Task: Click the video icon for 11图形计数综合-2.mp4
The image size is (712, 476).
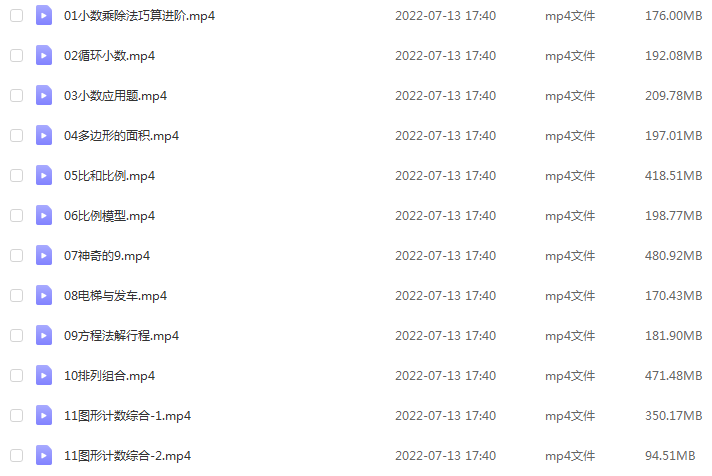Action: pyautogui.click(x=44, y=455)
